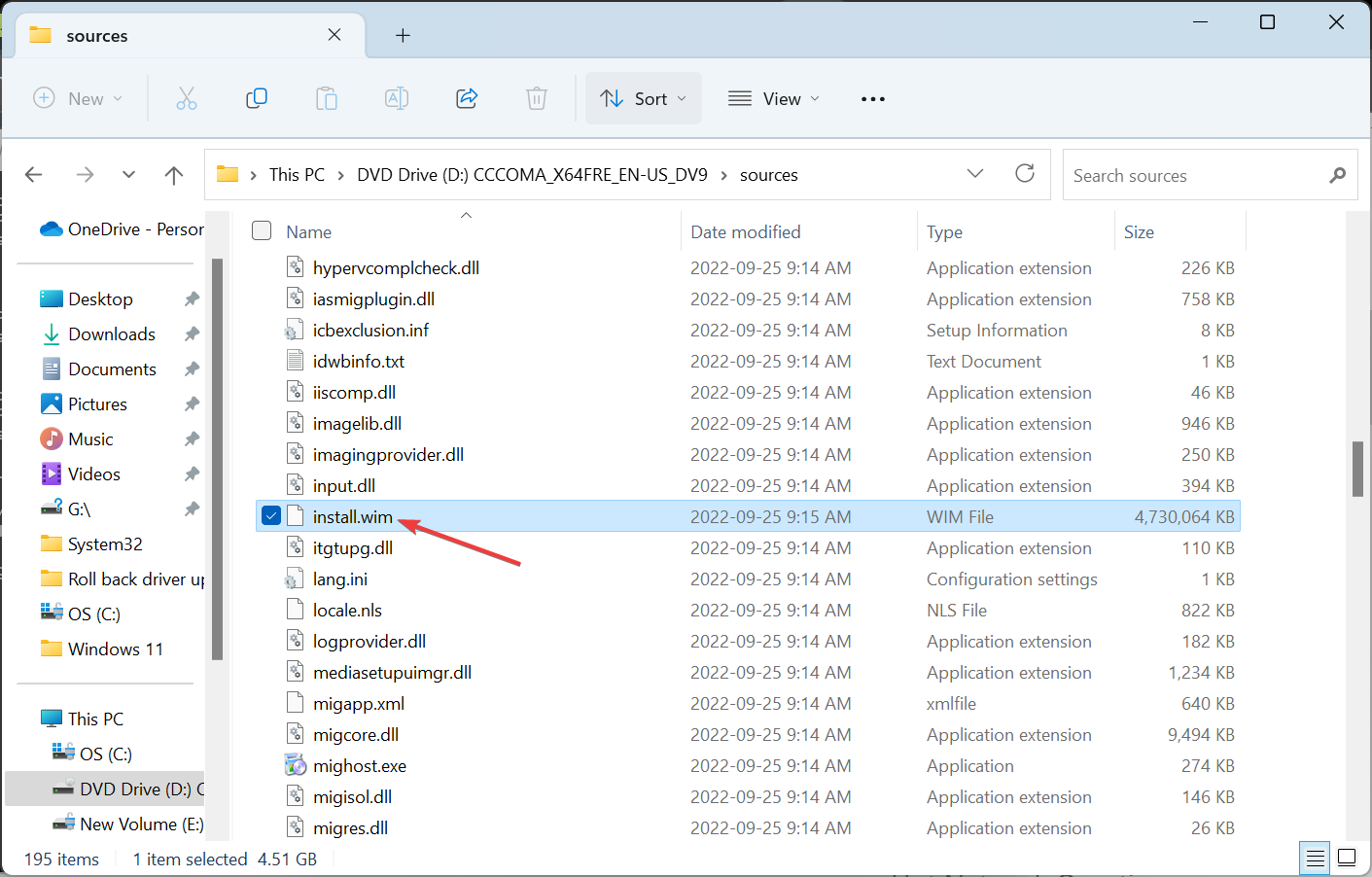Click the install.wim file icon
Image resolution: width=1372 pixels, height=877 pixels.
(x=295, y=516)
